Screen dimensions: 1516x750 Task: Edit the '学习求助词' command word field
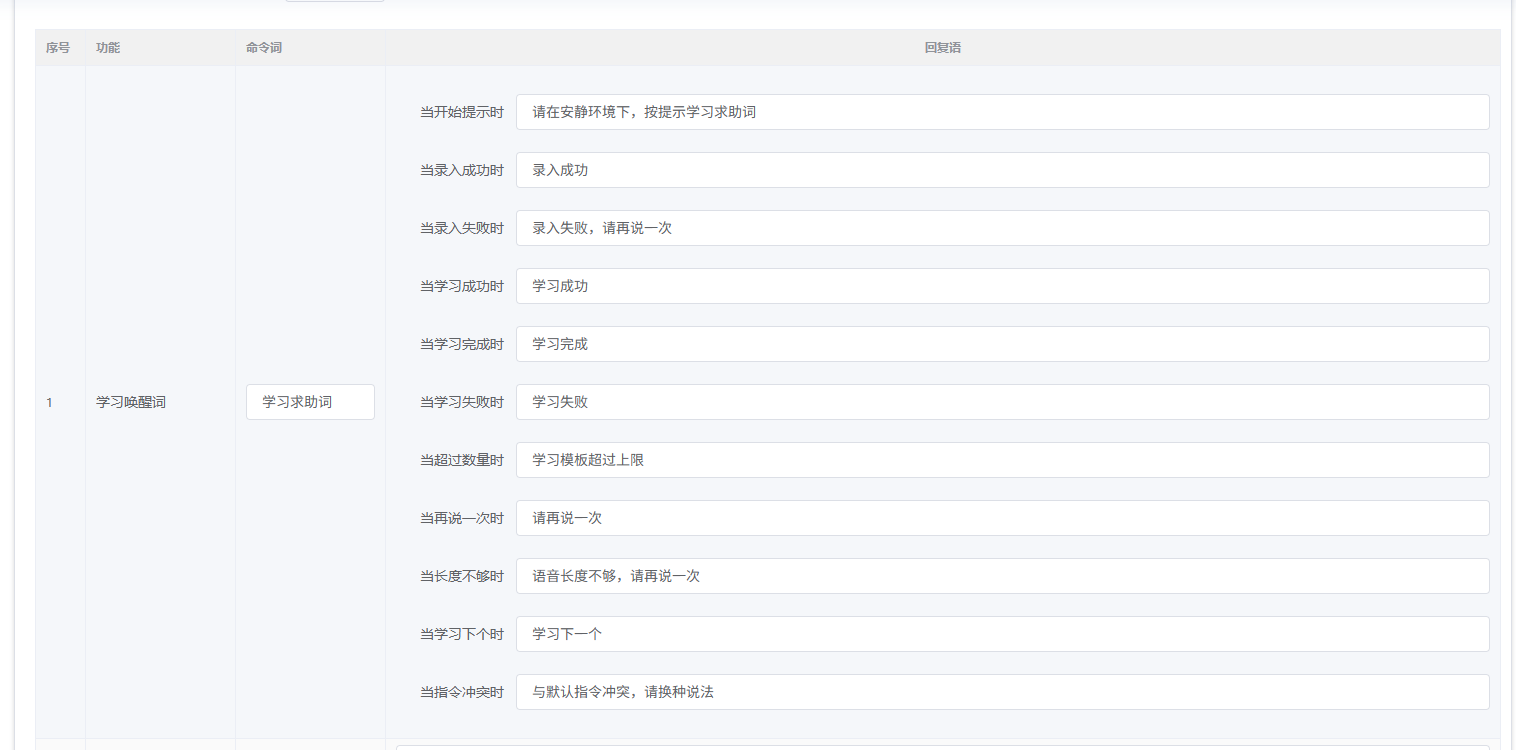tap(310, 402)
